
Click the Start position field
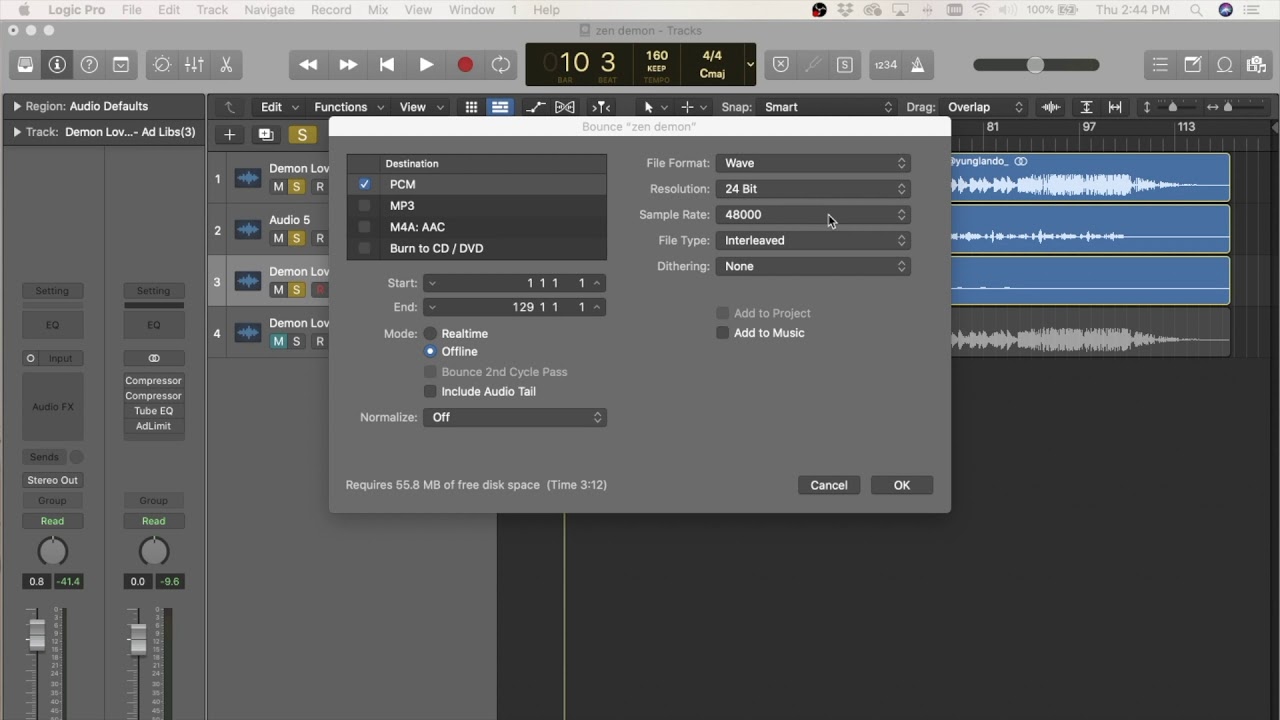click(x=515, y=283)
